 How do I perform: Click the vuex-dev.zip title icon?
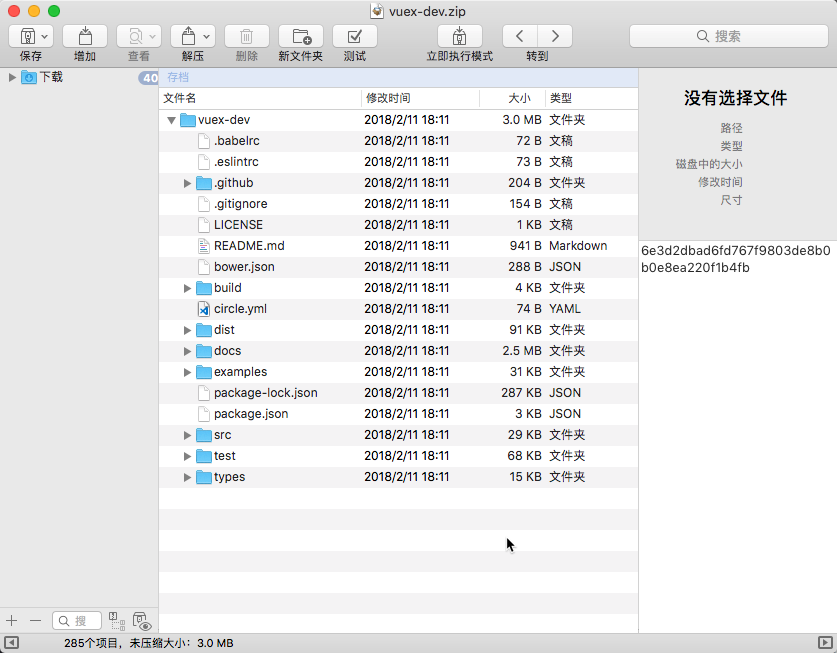(x=377, y=11)
